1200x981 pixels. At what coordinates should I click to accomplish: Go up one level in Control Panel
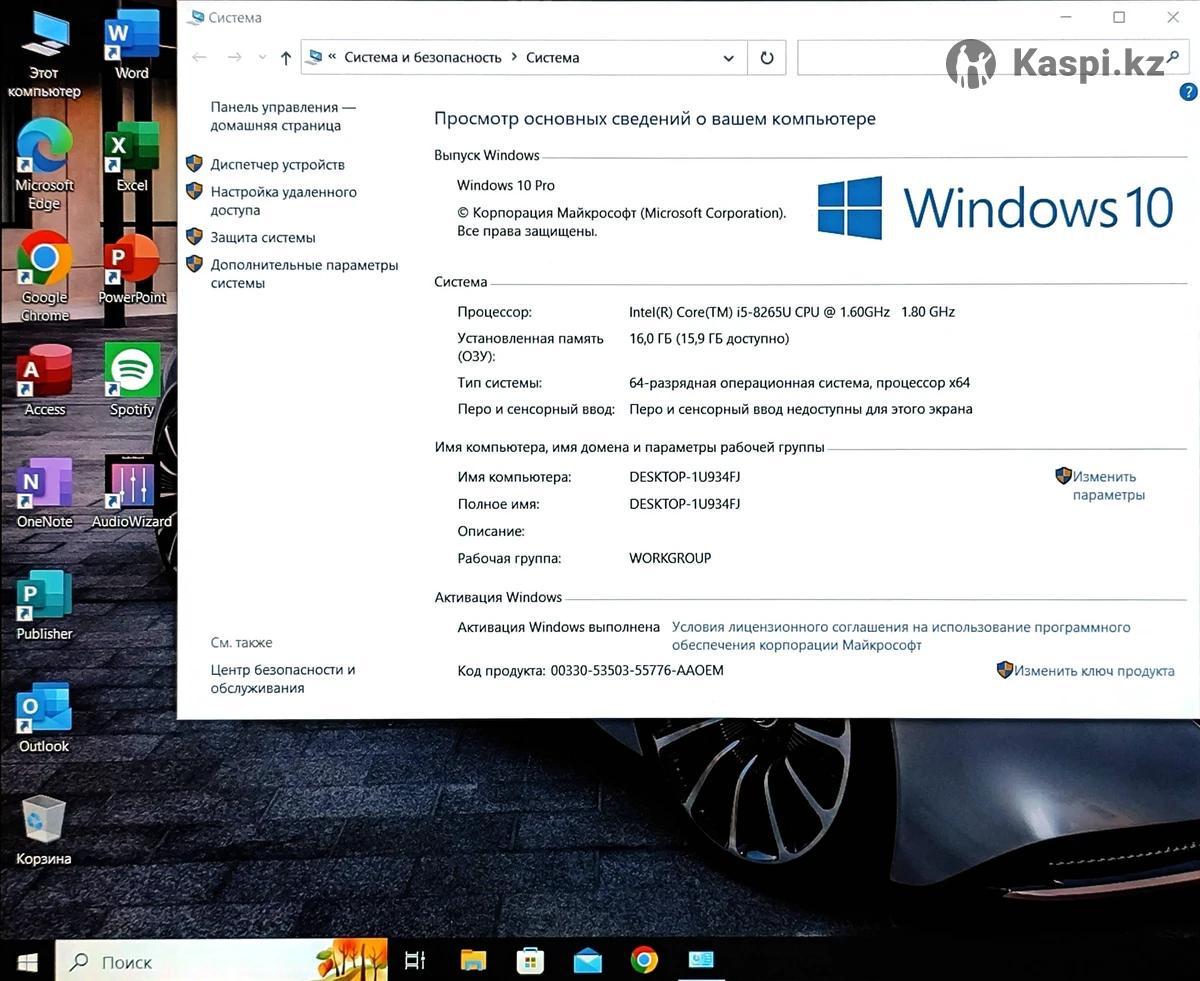[286, 58]
